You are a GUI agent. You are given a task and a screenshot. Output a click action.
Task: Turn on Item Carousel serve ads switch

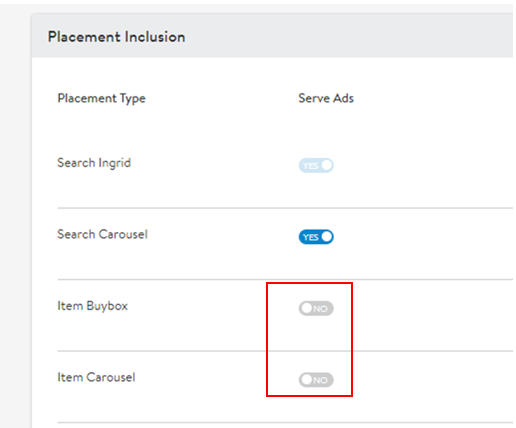click(316, 380)
